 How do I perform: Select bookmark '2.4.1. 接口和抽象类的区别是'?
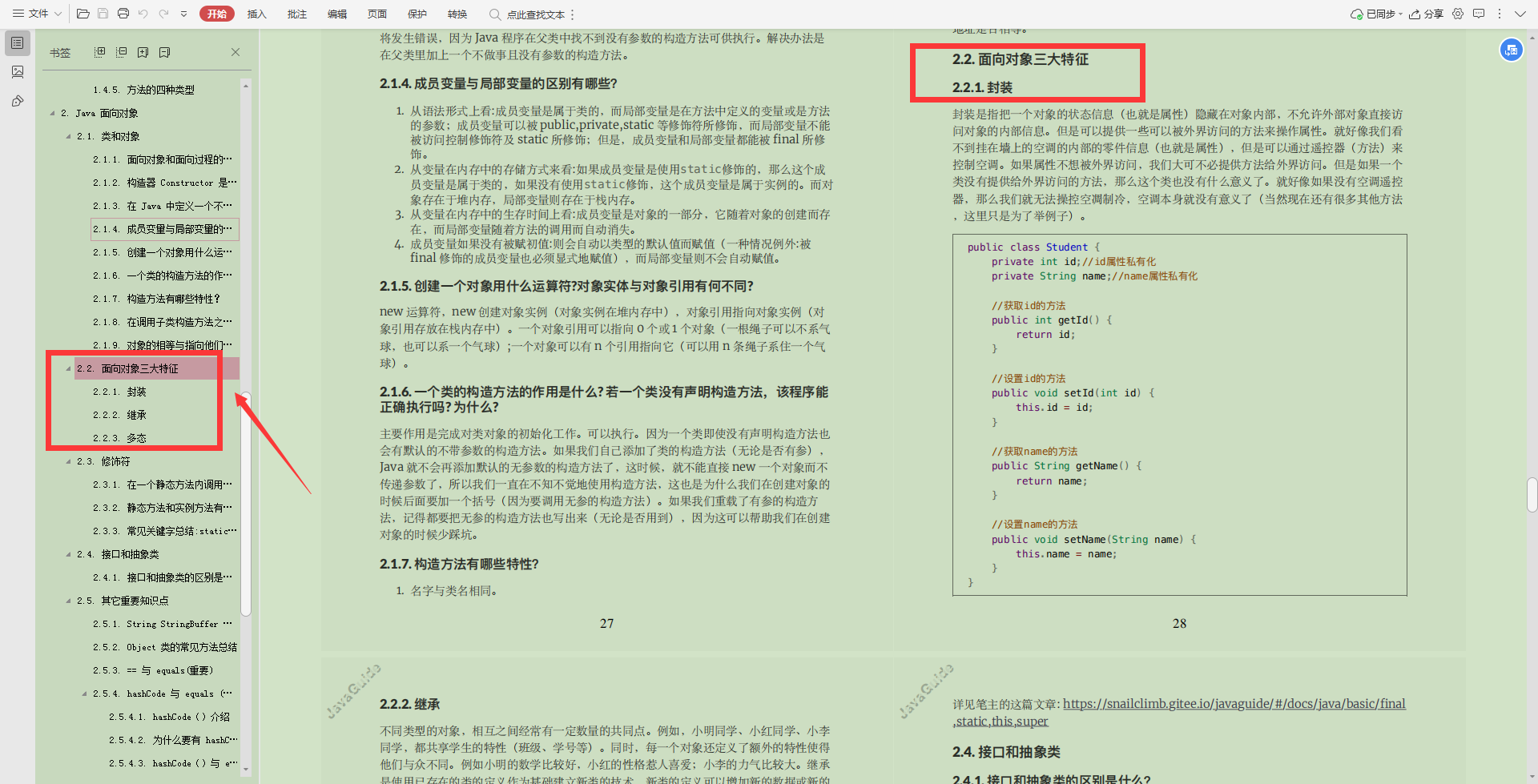click(163, 577)
